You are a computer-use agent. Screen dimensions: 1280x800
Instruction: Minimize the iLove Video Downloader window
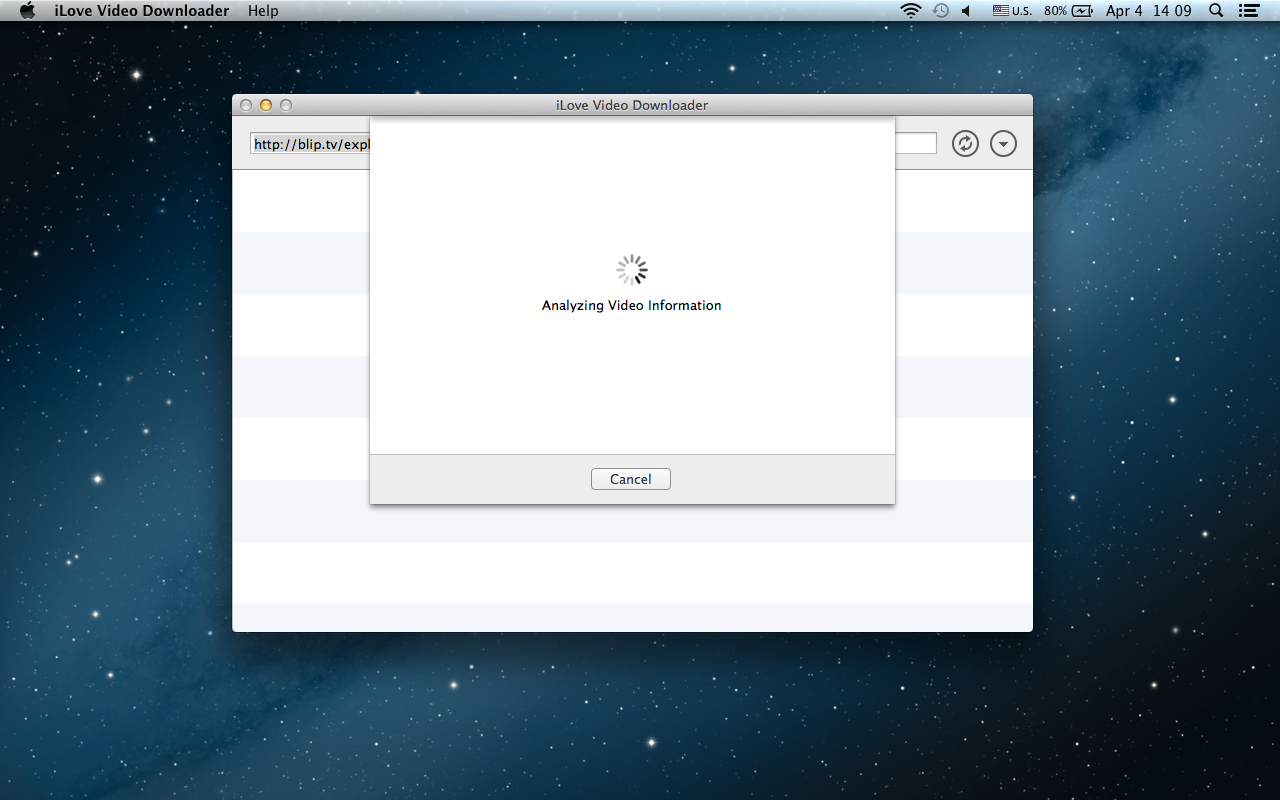266,105
